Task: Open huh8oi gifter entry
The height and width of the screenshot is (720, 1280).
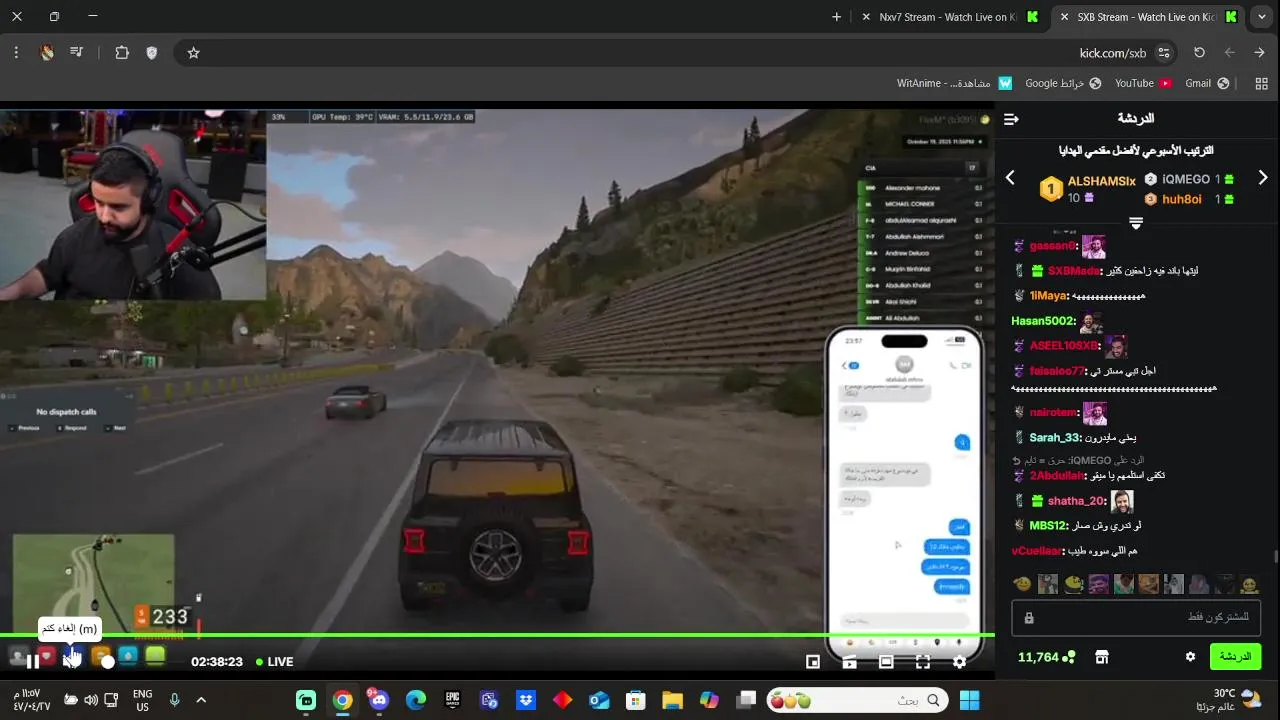Action: click(x=1189, y=199)
